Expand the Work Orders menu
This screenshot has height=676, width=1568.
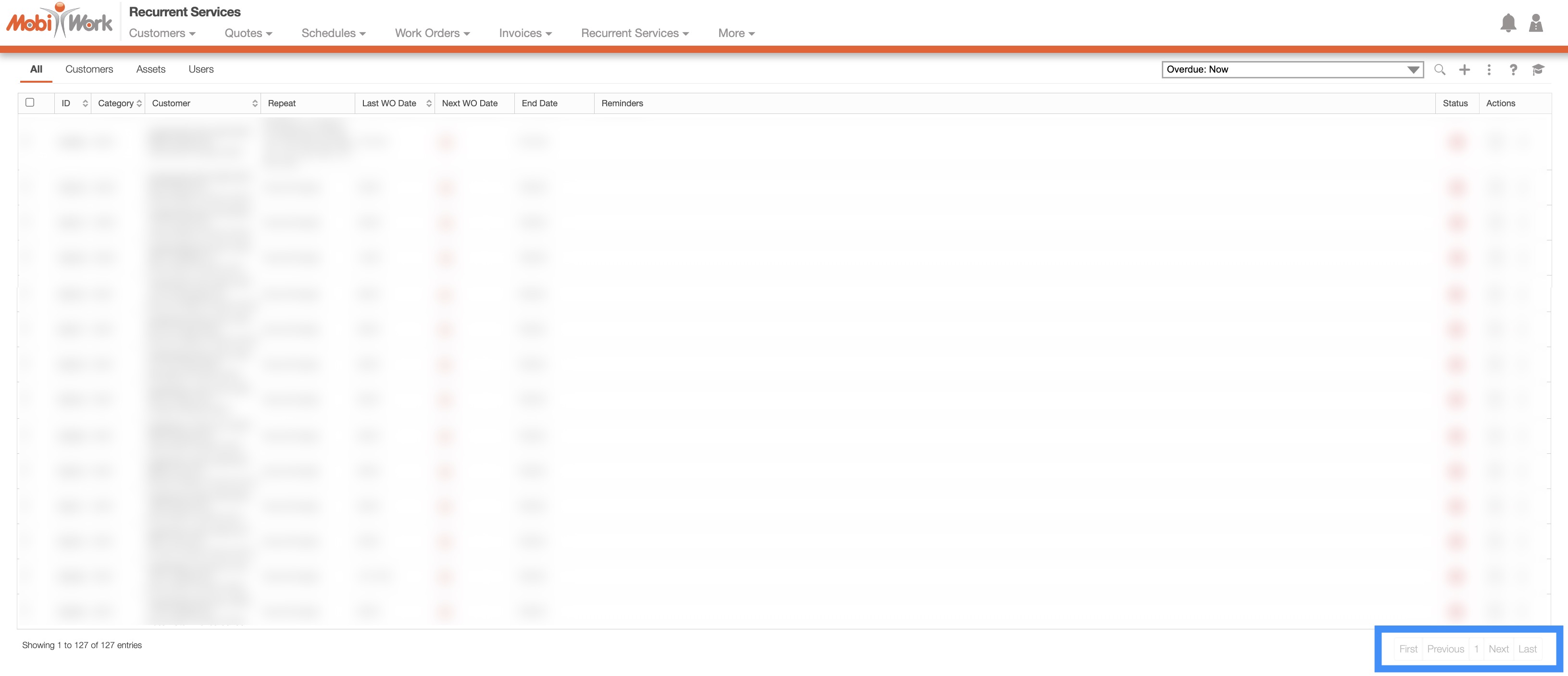click(432, 34)
